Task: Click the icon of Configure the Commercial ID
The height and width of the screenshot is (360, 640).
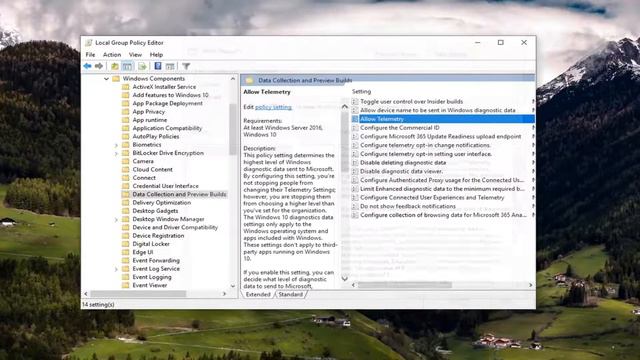Action: tap(355, 128)
